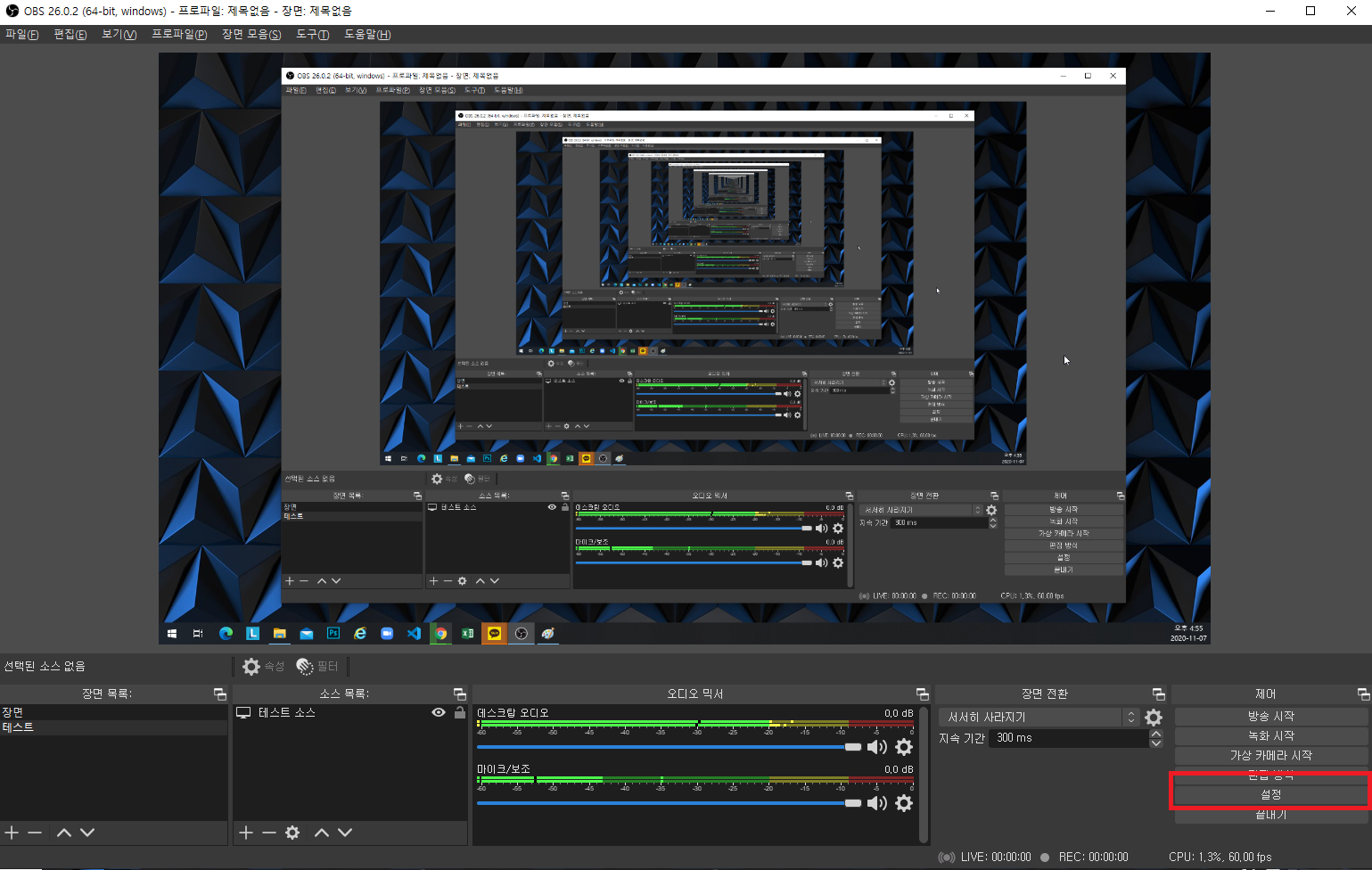Click the 선택된 소스 없음 label
Viewport: 1372px width, 870px height.
click(45, 666)
